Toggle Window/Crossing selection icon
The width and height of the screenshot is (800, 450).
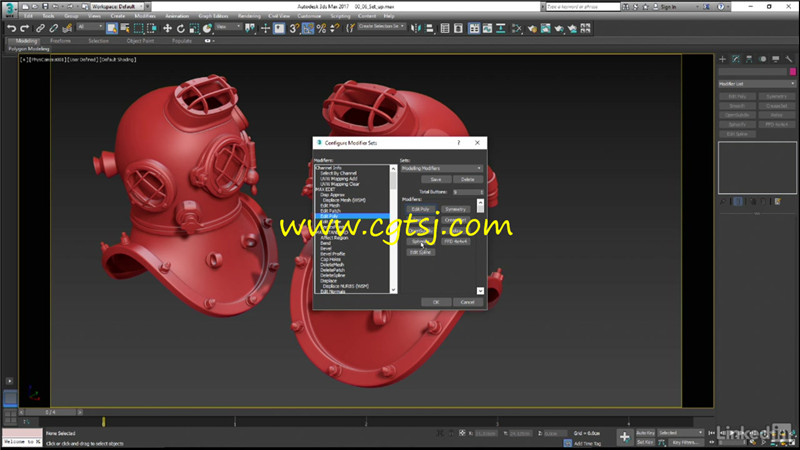(x=152, y=29)
